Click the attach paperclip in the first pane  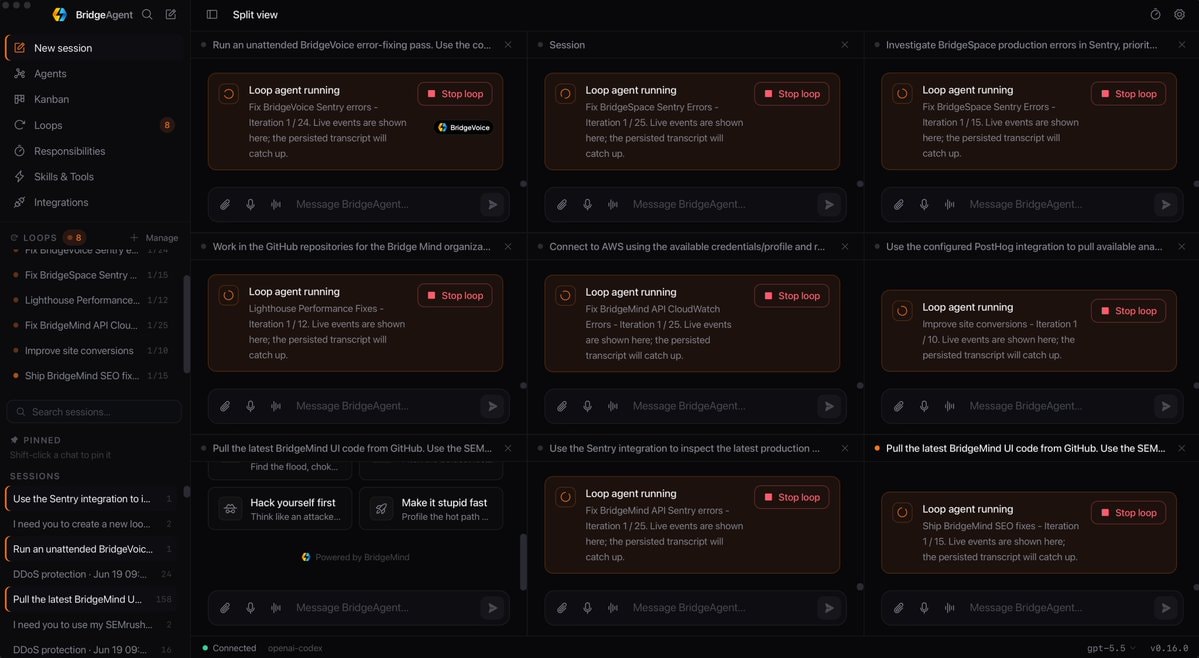coord(225,205)
